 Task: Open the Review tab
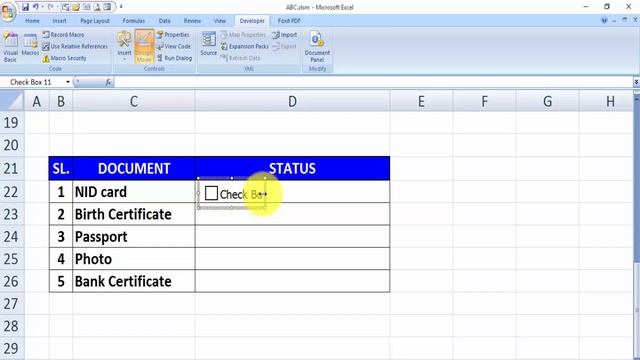tap(192, 21)
